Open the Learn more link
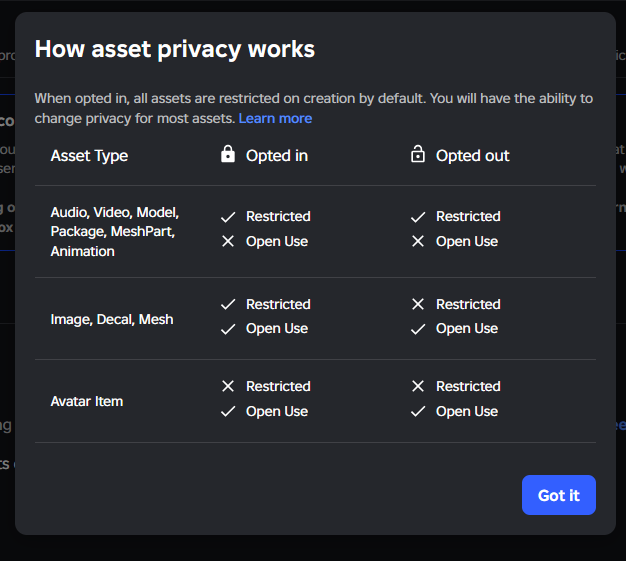 pos(275,118)
